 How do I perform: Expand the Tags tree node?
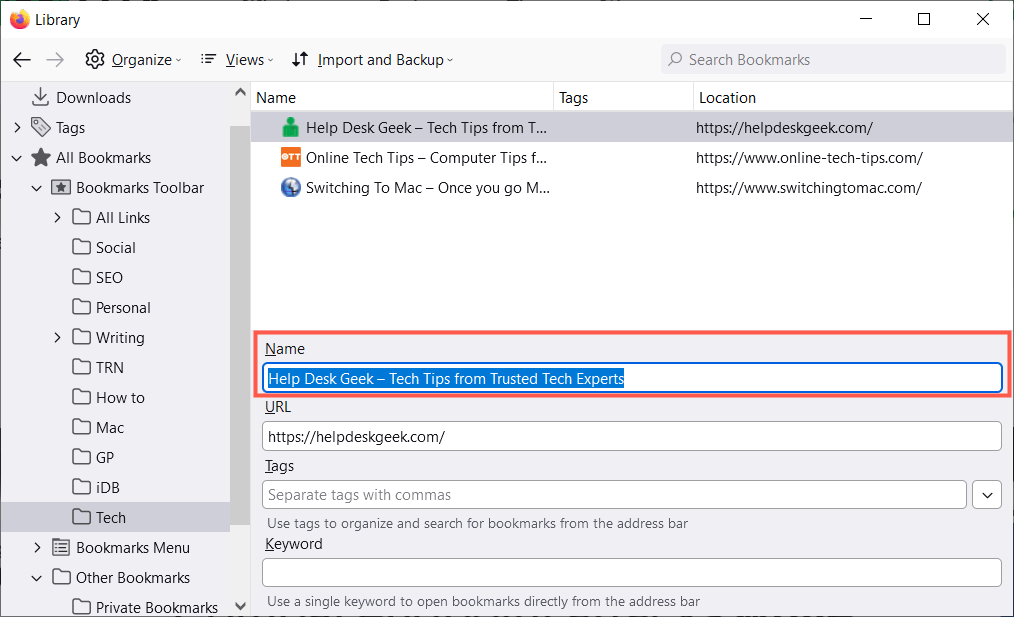point(17,127)
